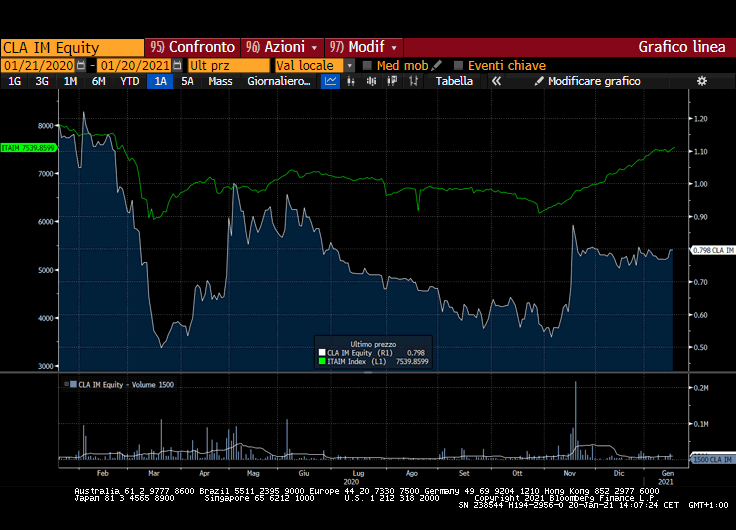Click the double left chevron icon

(496, 81)
